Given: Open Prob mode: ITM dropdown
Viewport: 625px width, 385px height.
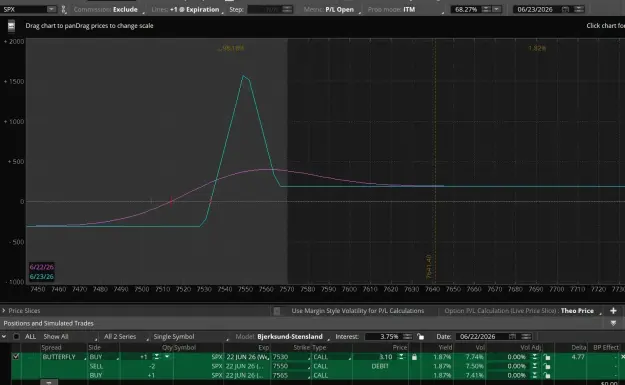Looking at the screenshot, I should tap(406, 9).
